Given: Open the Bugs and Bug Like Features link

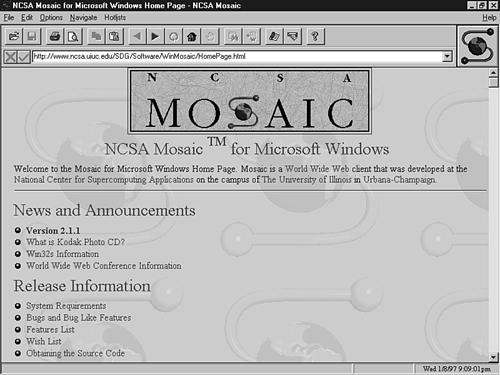Looking at the screenshot, I should click(79, 318).
